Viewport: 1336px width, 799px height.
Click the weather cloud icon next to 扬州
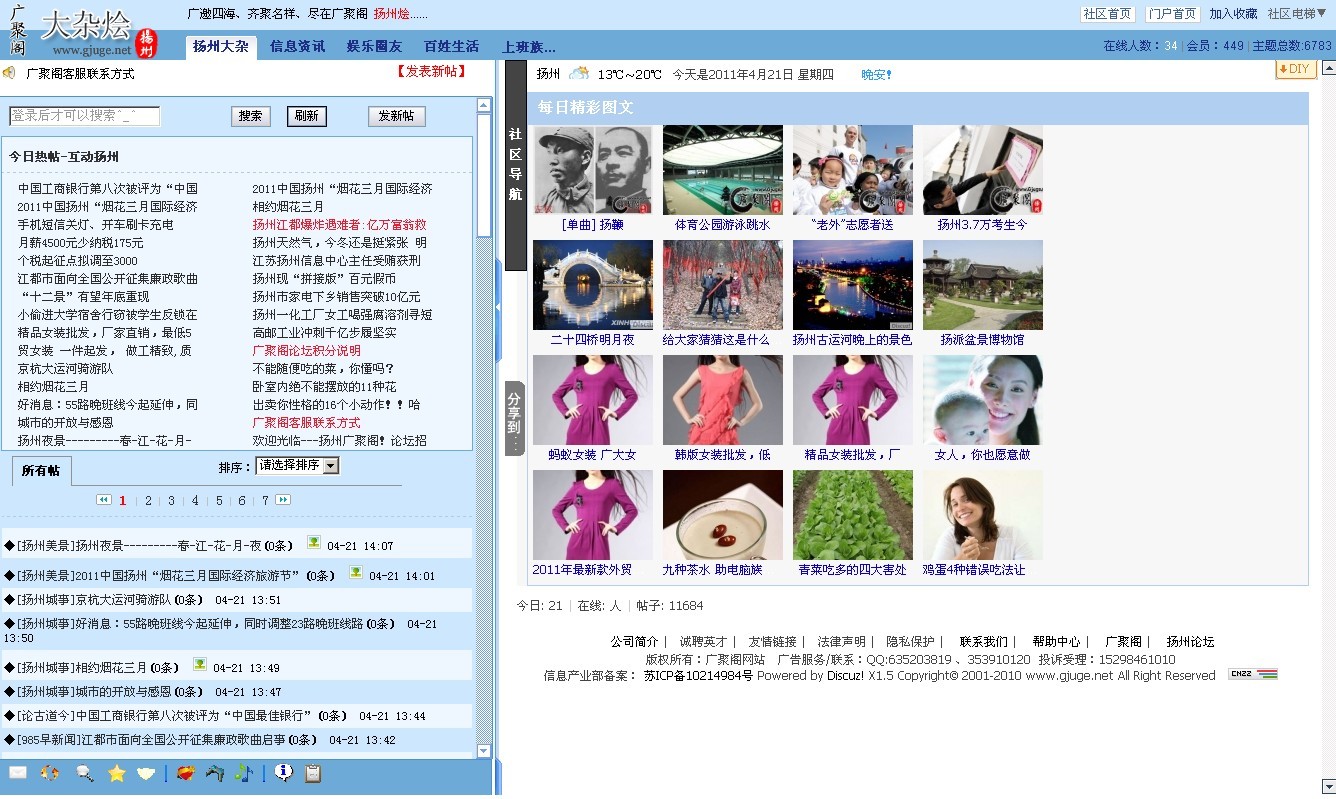578,73
